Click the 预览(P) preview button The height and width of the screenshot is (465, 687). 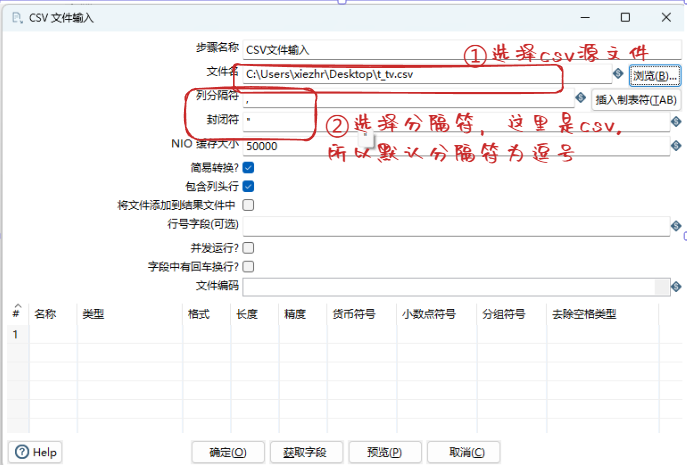tap(385, 452)
